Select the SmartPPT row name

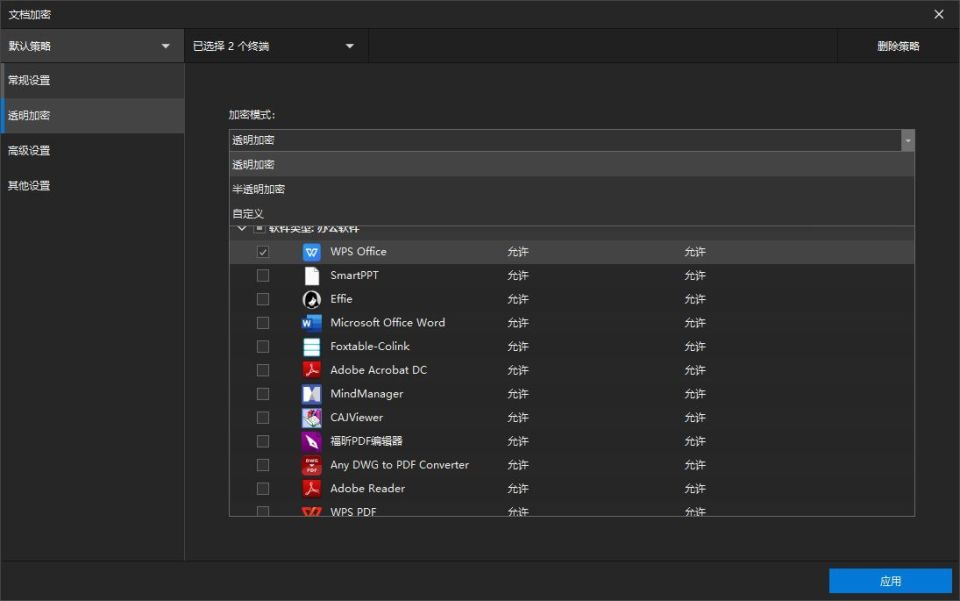coord(354,275)
